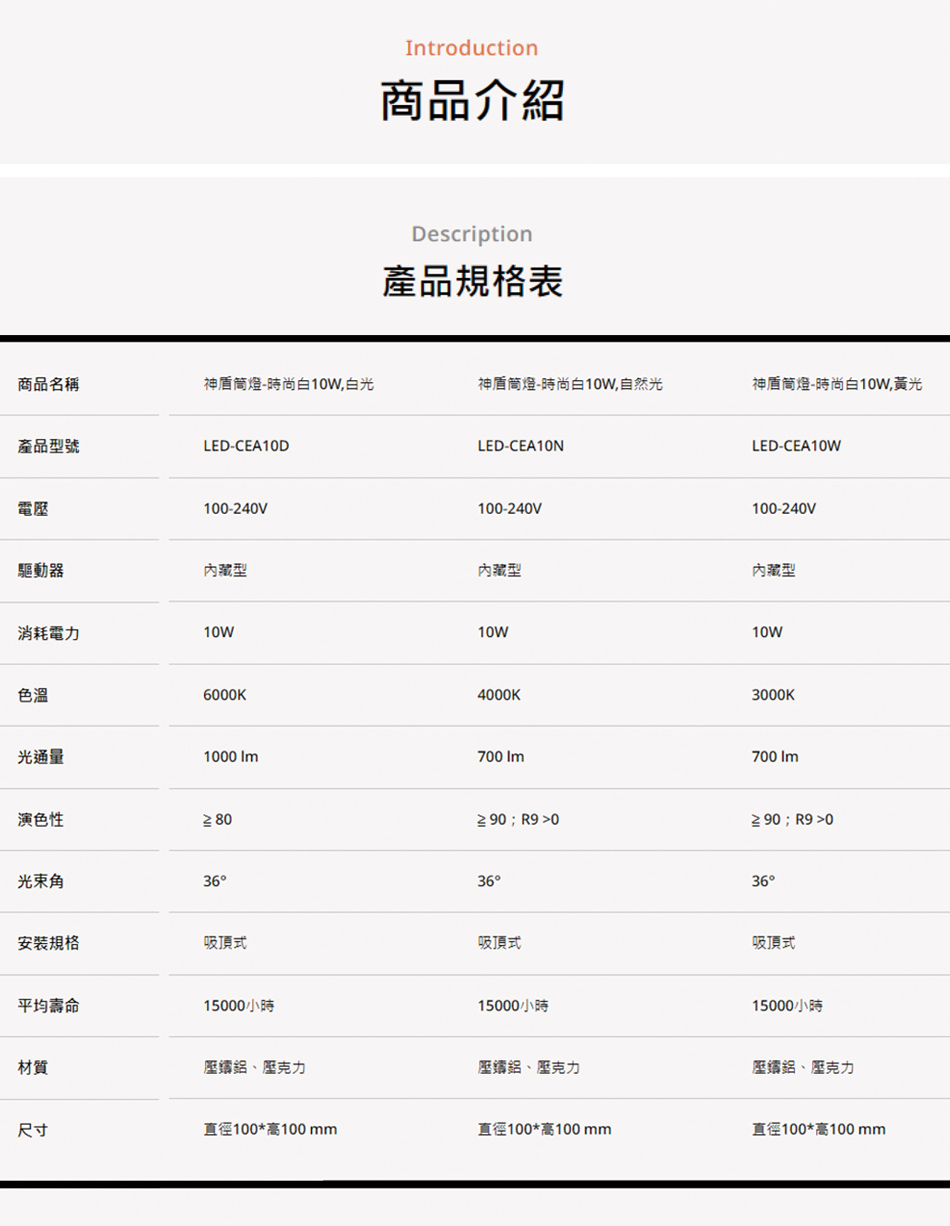Click the '商品介紹' title
Screen dimensions: 950x1226
[472, 101]
